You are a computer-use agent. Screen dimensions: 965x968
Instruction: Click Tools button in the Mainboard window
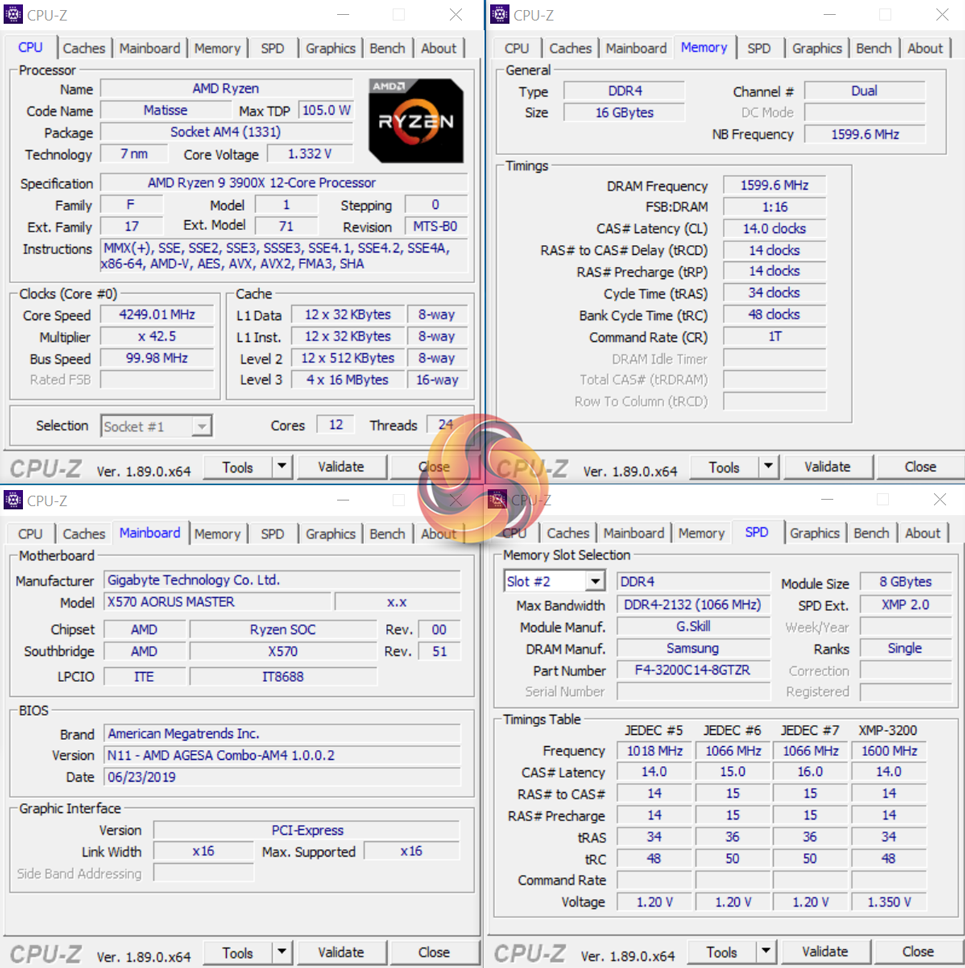[x=238, y=953]
